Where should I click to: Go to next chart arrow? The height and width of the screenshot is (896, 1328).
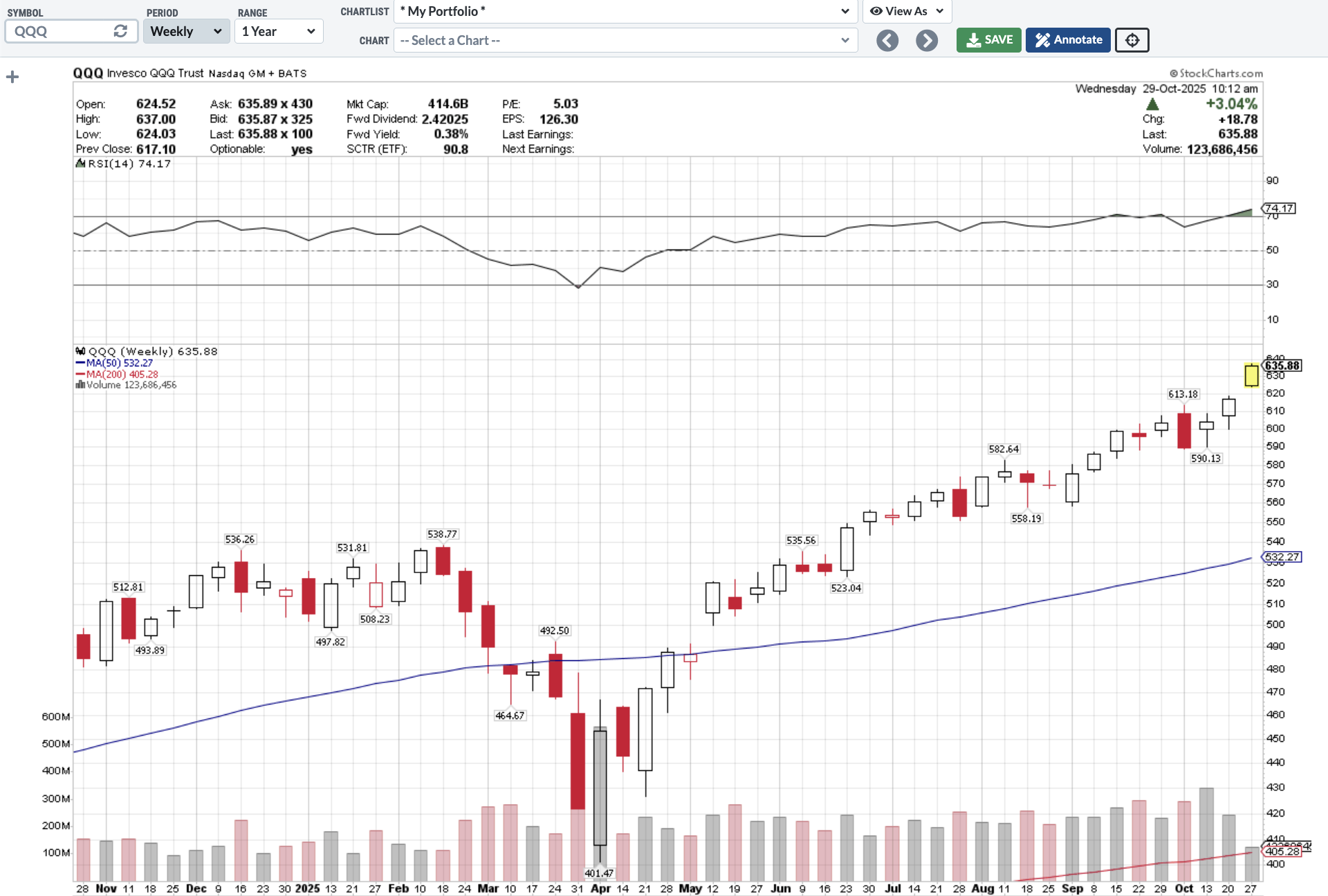(927, 40)
